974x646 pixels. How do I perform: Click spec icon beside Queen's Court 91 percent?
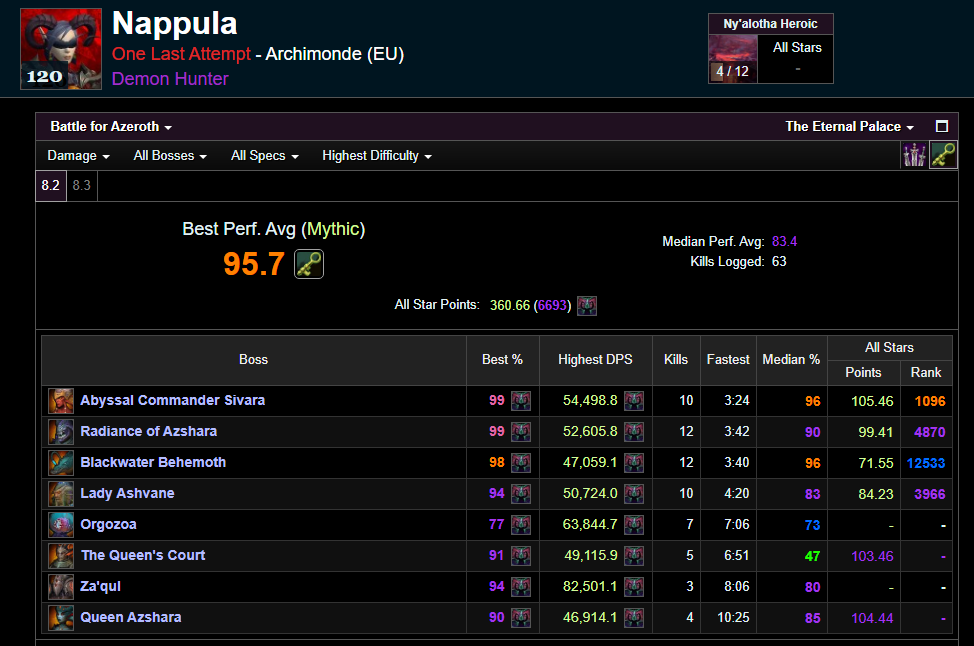521,556
